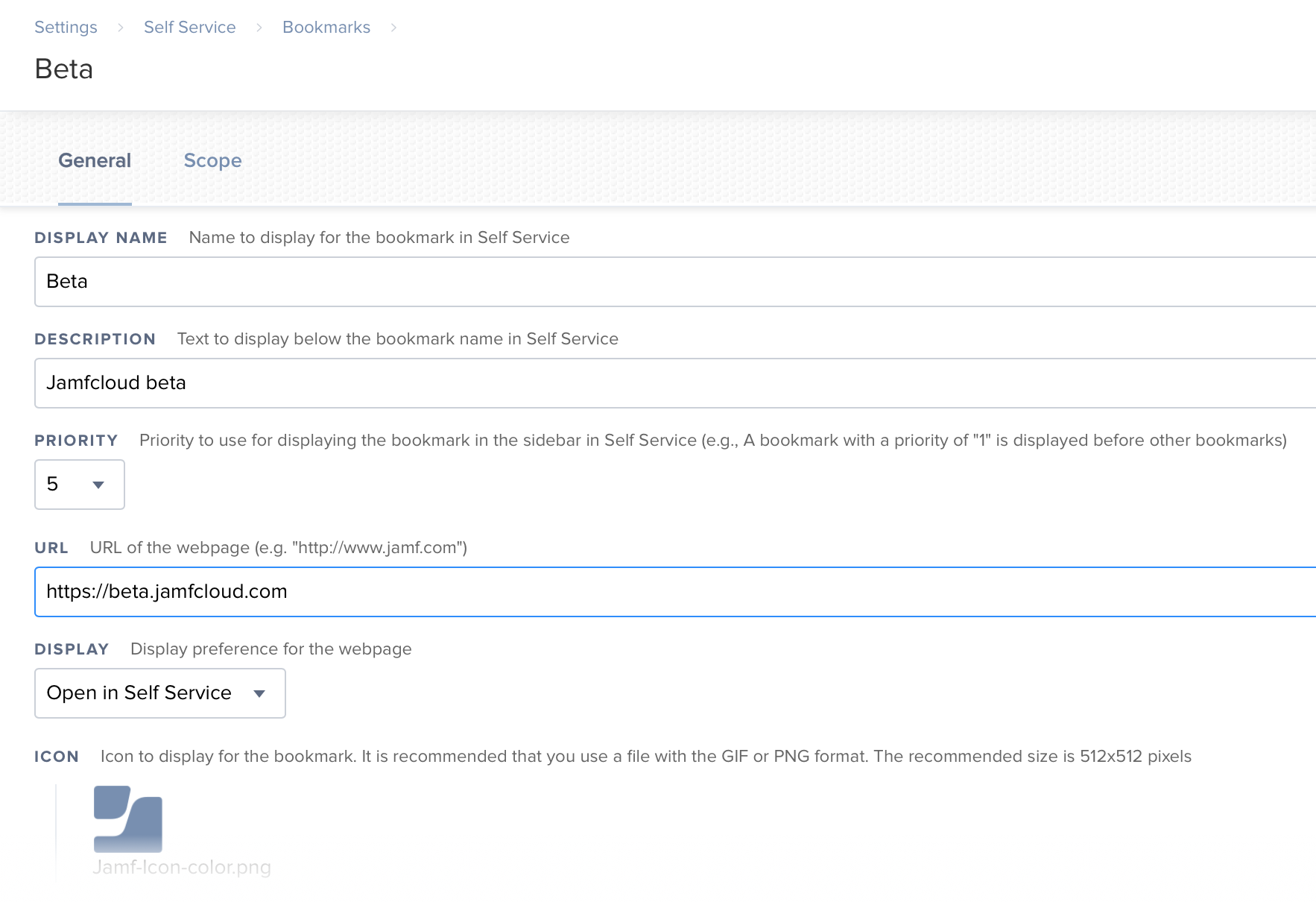The width and height of the screenshot is (1316, 902).
Task: Click the Display Name field containing Beta
Action: tap(671, 282)
